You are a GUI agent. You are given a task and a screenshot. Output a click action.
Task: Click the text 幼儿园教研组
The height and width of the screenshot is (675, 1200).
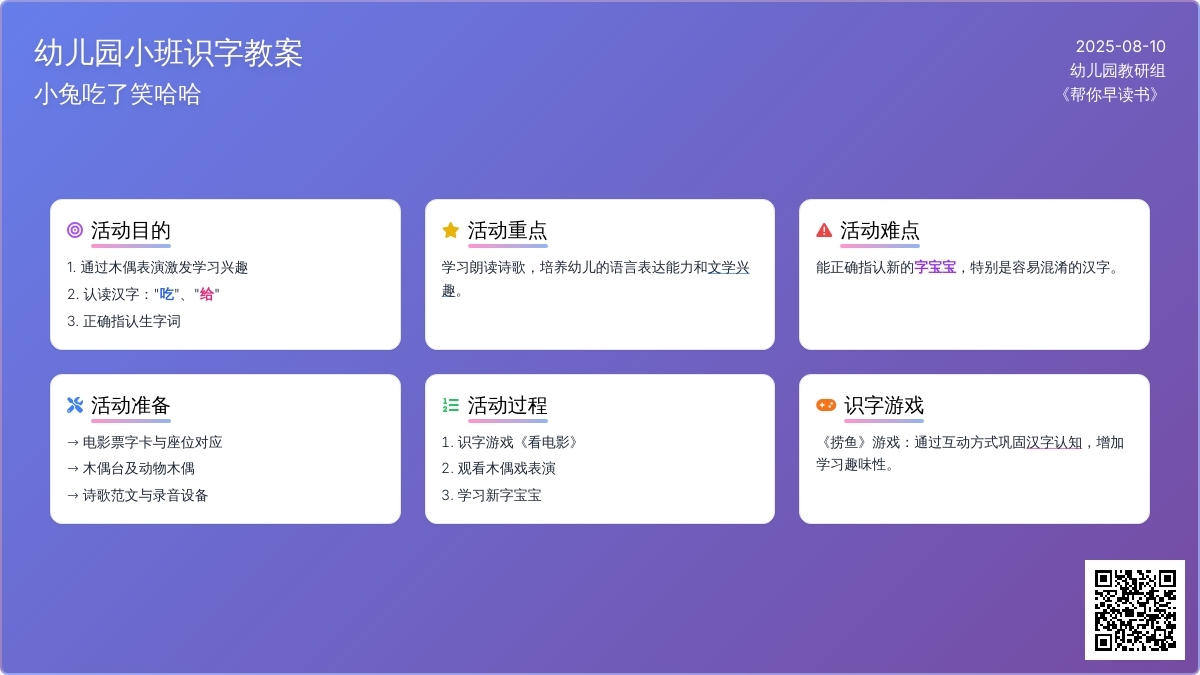1118,70
